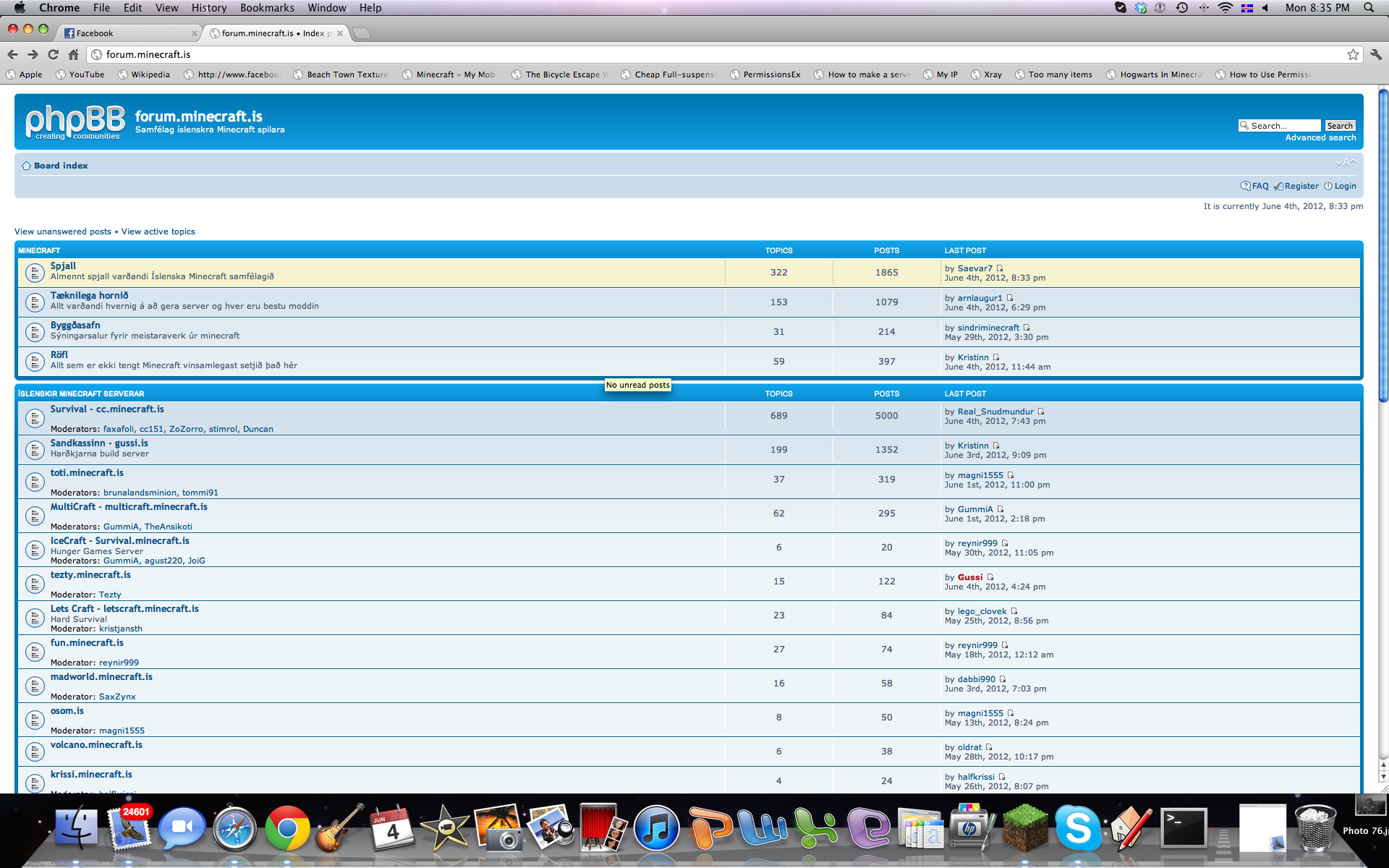Image resolution: width=1389 pixels, height=868 pixels.
Task: Change font size with the A icon
Action: (x=1346, y=163)
